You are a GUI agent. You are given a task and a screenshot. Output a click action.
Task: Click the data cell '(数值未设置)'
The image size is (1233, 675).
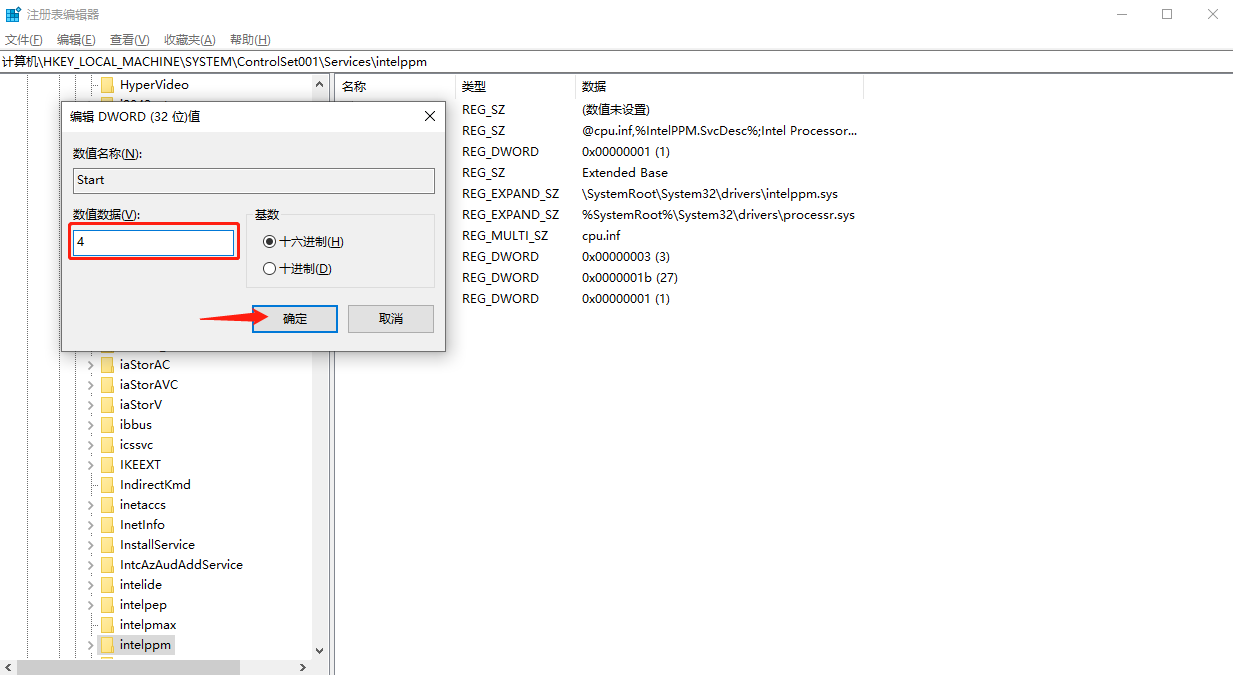[616, 109]
